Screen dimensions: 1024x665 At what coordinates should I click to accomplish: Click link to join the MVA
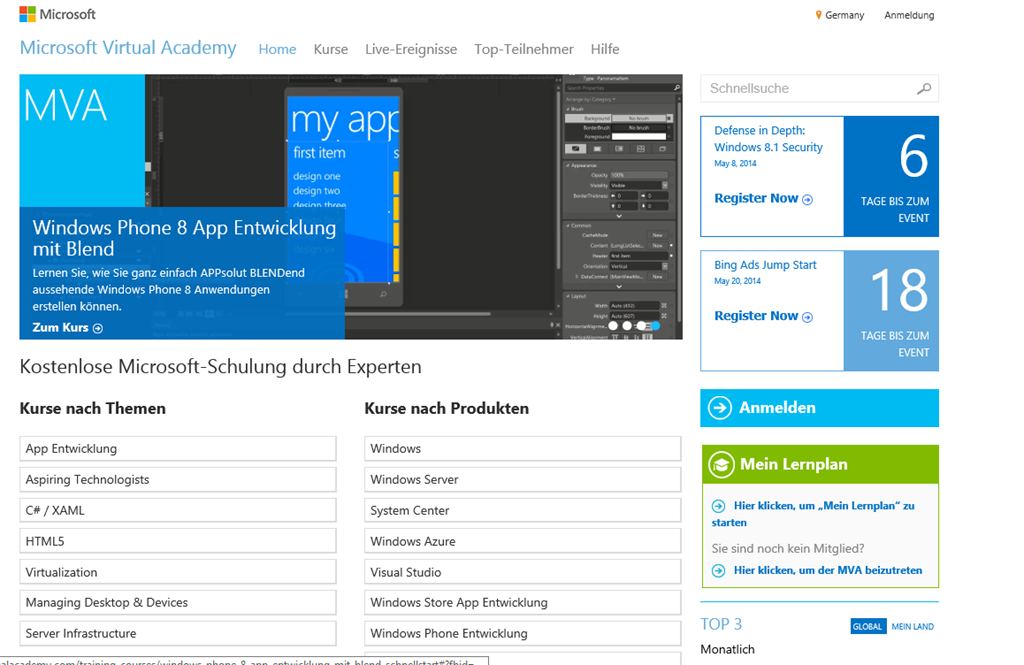pyautogui.click(x=827, y=571)
